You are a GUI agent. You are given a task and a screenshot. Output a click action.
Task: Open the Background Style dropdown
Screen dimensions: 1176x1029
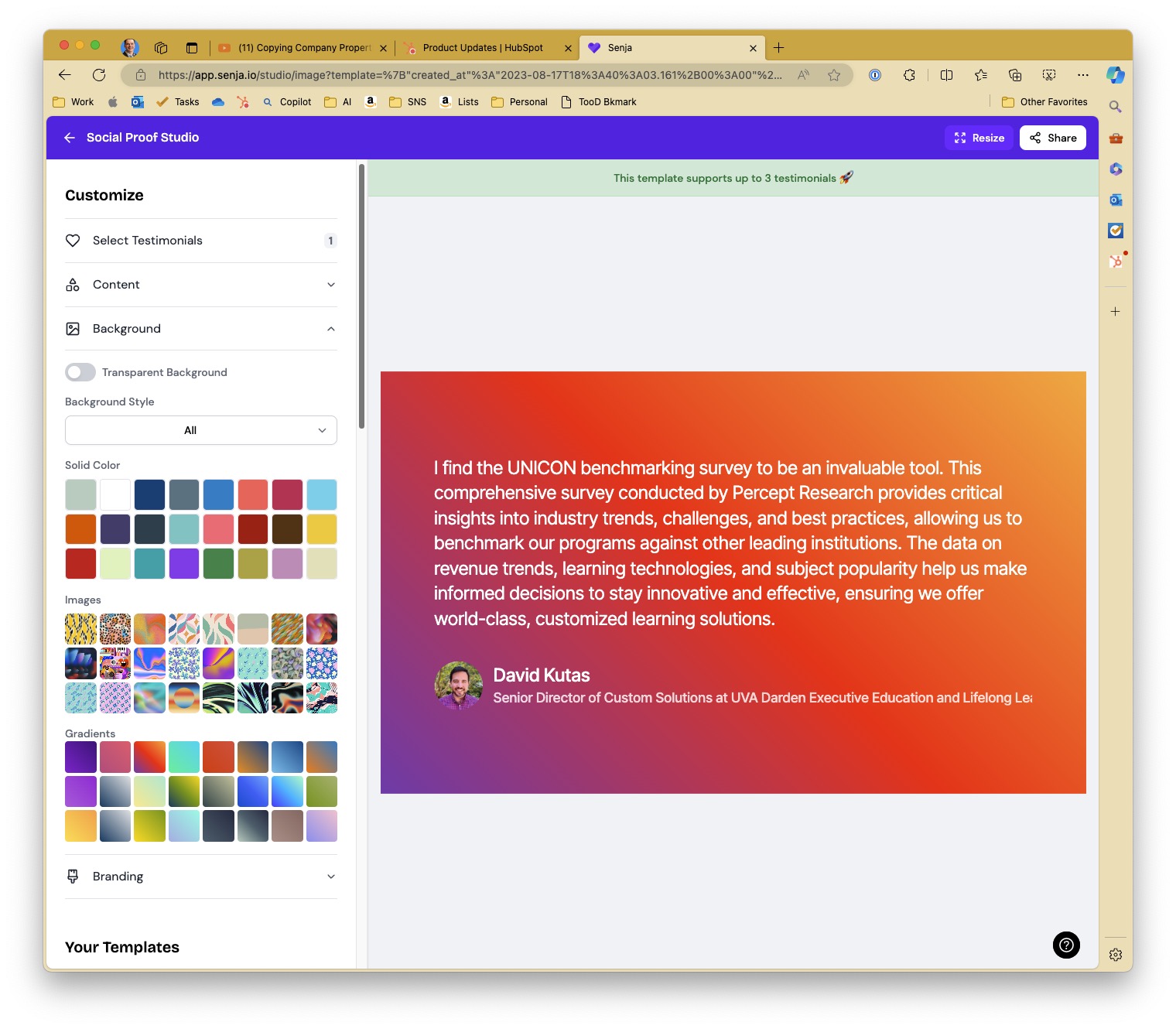tap(201, 430)
